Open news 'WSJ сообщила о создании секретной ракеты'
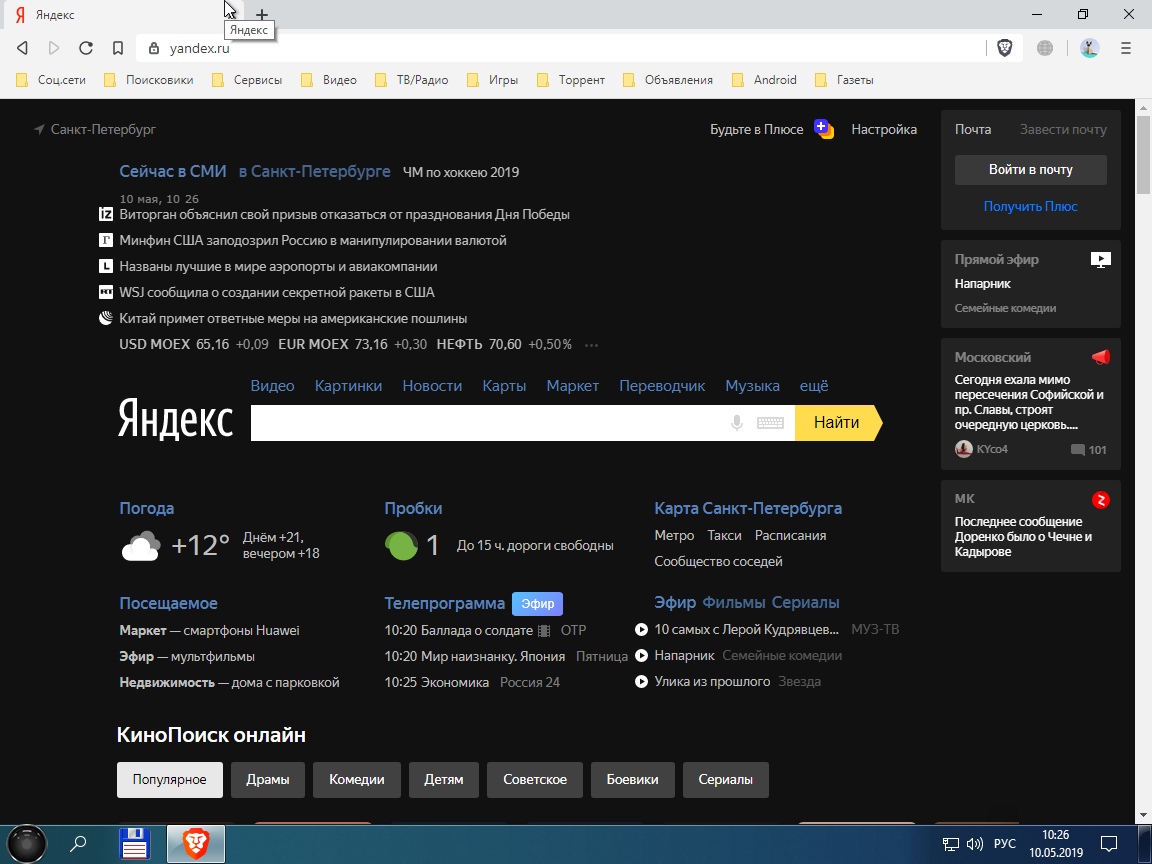The width and height of the screenshot is (1152, 864). pyautogui.click(x=277, y=292)
